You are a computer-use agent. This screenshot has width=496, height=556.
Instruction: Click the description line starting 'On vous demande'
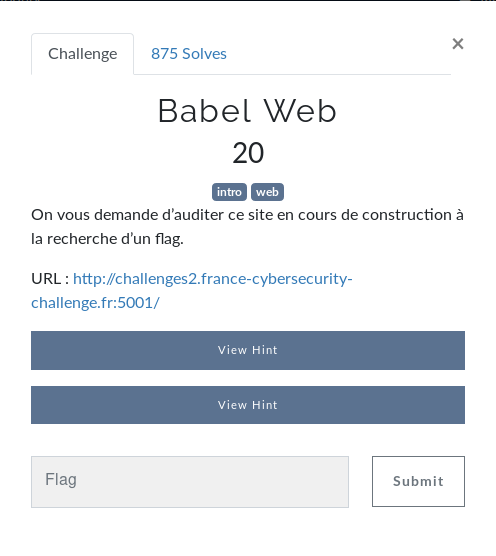(247, 215)
